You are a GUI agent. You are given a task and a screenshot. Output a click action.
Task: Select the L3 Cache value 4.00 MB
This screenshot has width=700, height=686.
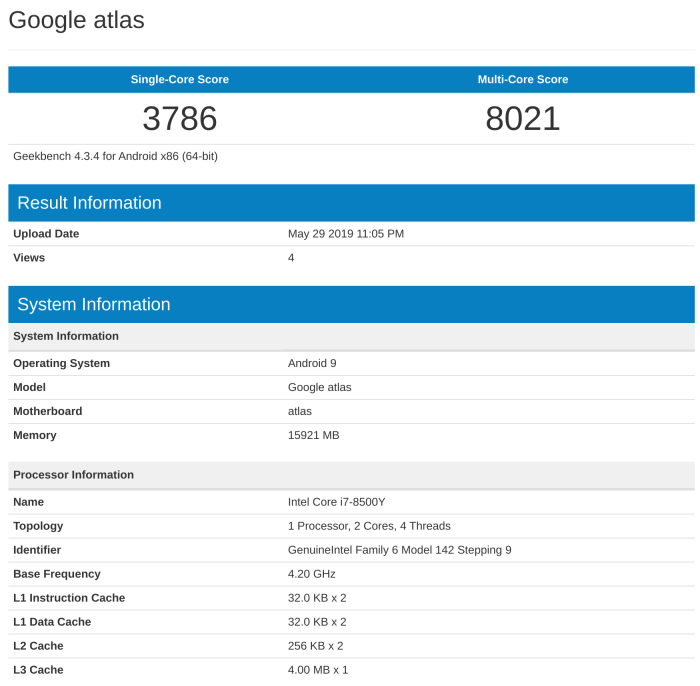[x=317, y=670]
